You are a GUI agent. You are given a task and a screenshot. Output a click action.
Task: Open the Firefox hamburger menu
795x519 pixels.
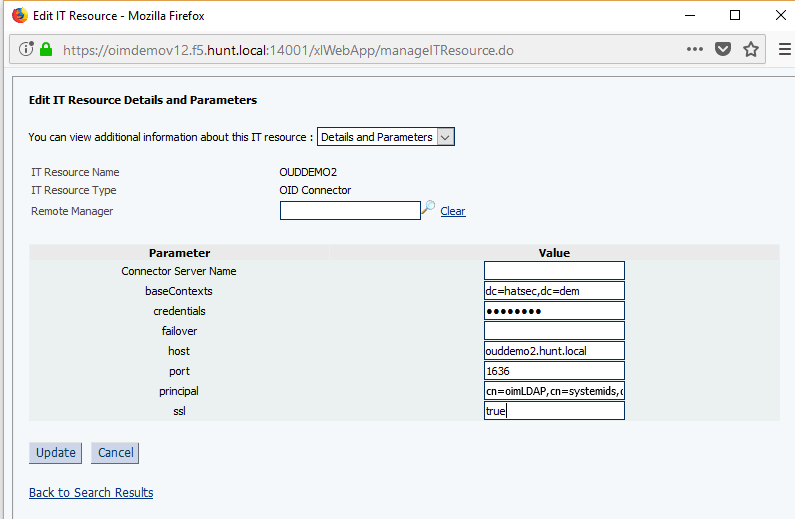pyautogui.click(x=784, y=49)
